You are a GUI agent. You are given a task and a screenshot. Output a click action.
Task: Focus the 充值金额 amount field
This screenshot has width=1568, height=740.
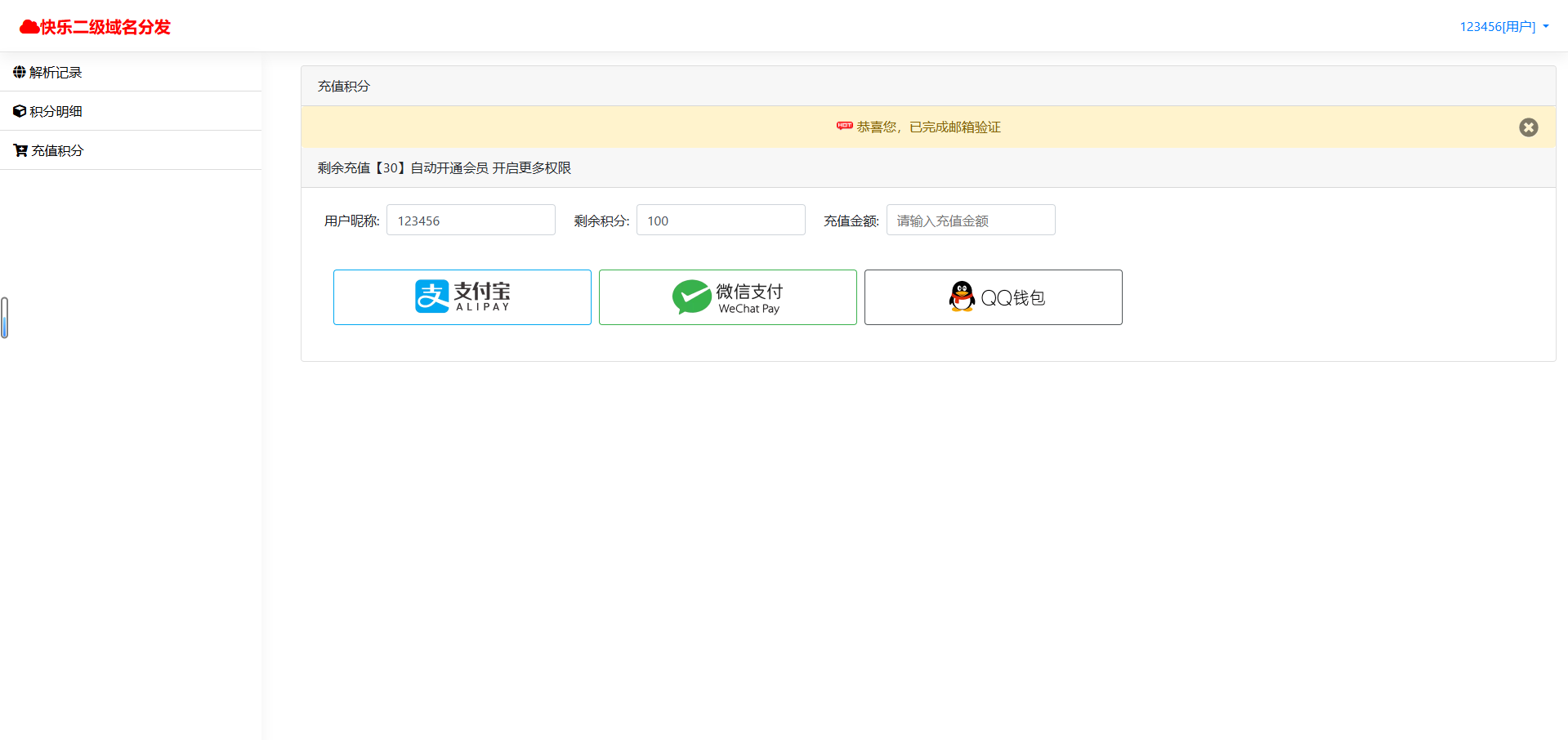tap(971, 220)
